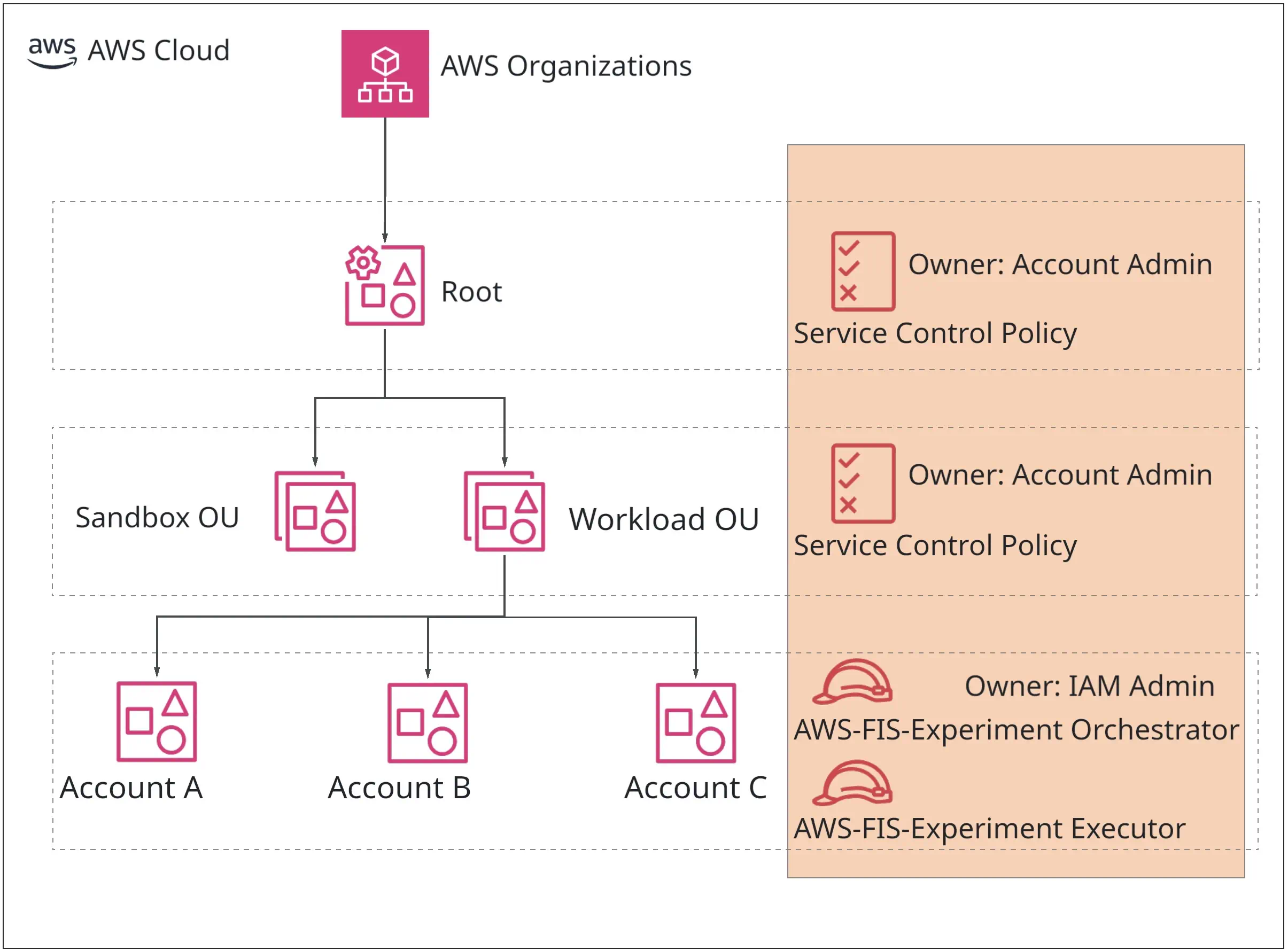Select the Root management account icon
This screenshot has width=1288, height=951.
[385, 285]
